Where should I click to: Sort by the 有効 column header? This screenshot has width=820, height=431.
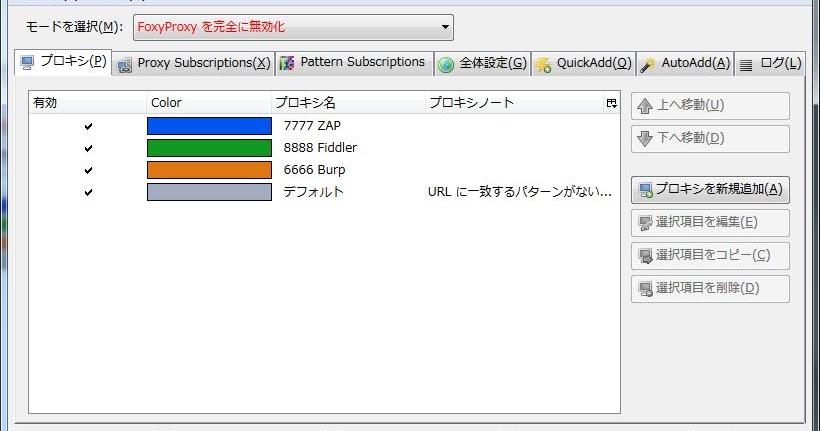click(87, 103)
